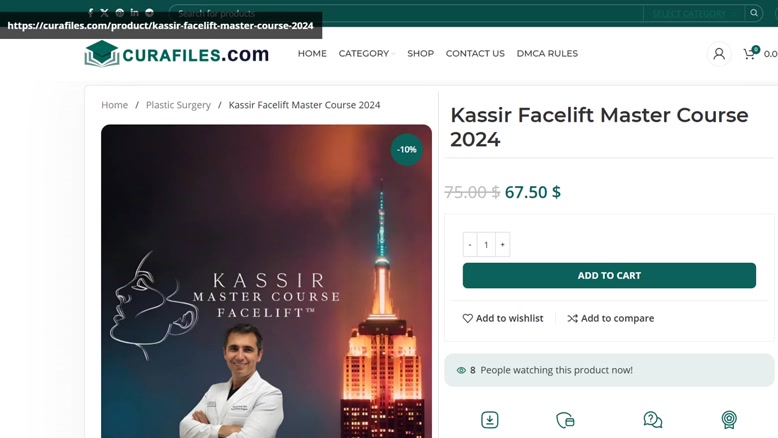The image size is (778, 438).
Task: Open the shopping cart icon
Action: coord(750,53)
